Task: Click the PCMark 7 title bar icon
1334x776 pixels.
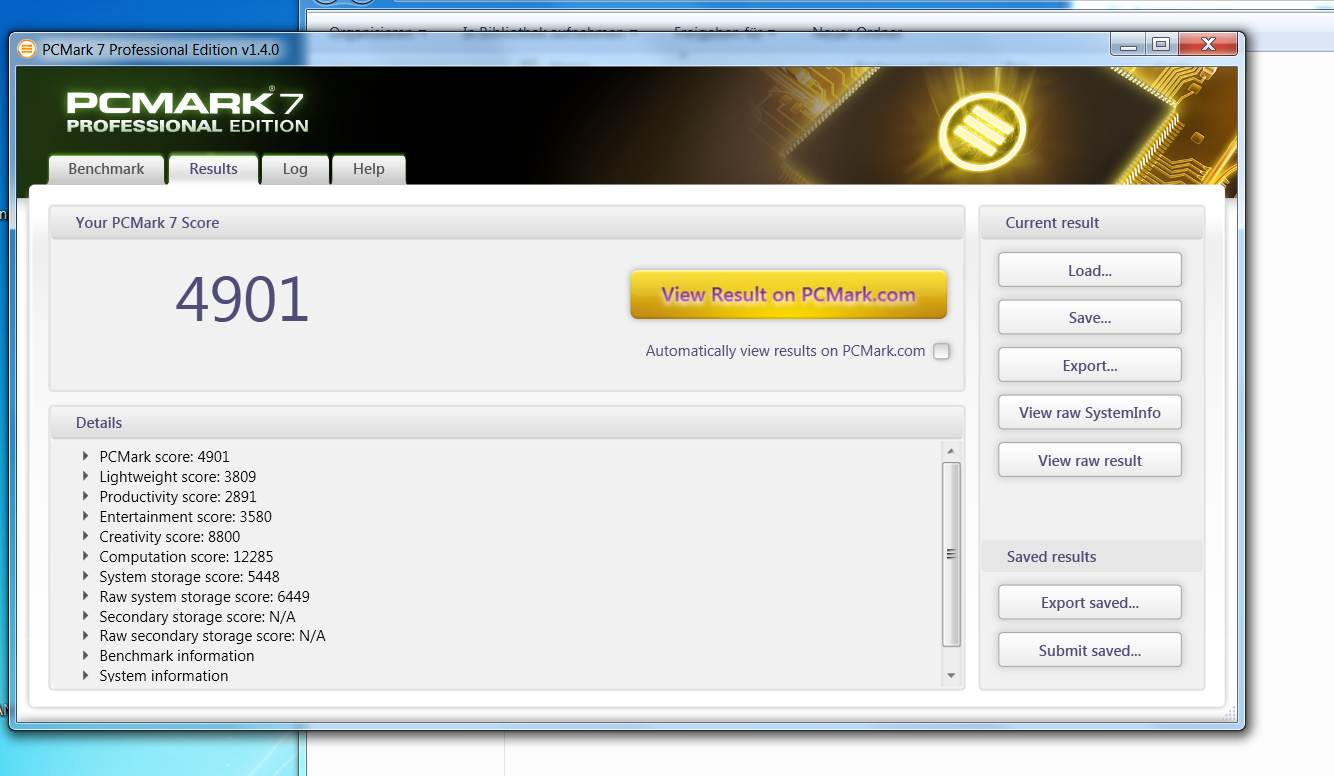Action: point(27,49)
